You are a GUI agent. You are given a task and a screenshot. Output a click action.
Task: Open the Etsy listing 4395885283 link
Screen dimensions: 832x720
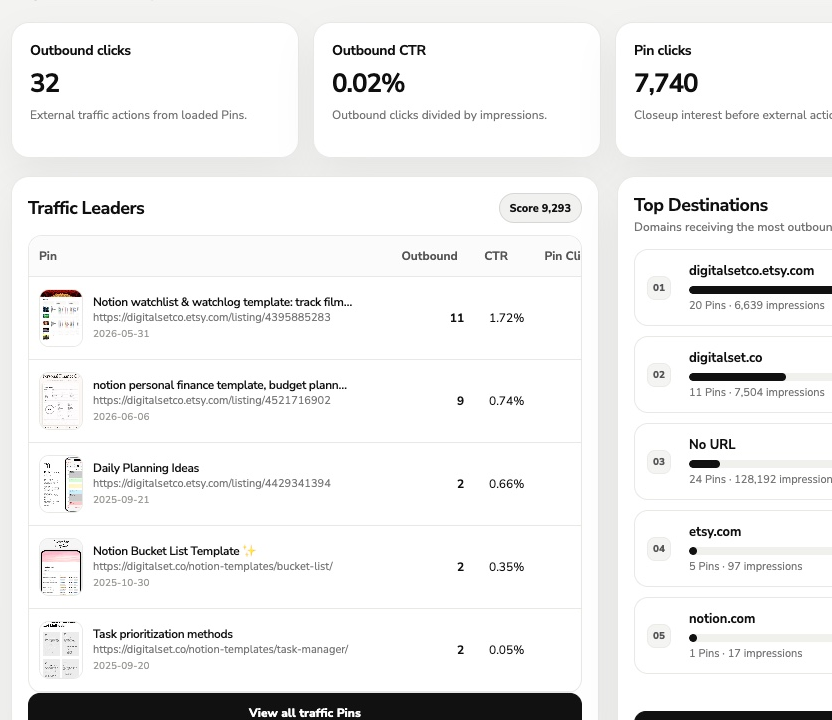(212, 317)
